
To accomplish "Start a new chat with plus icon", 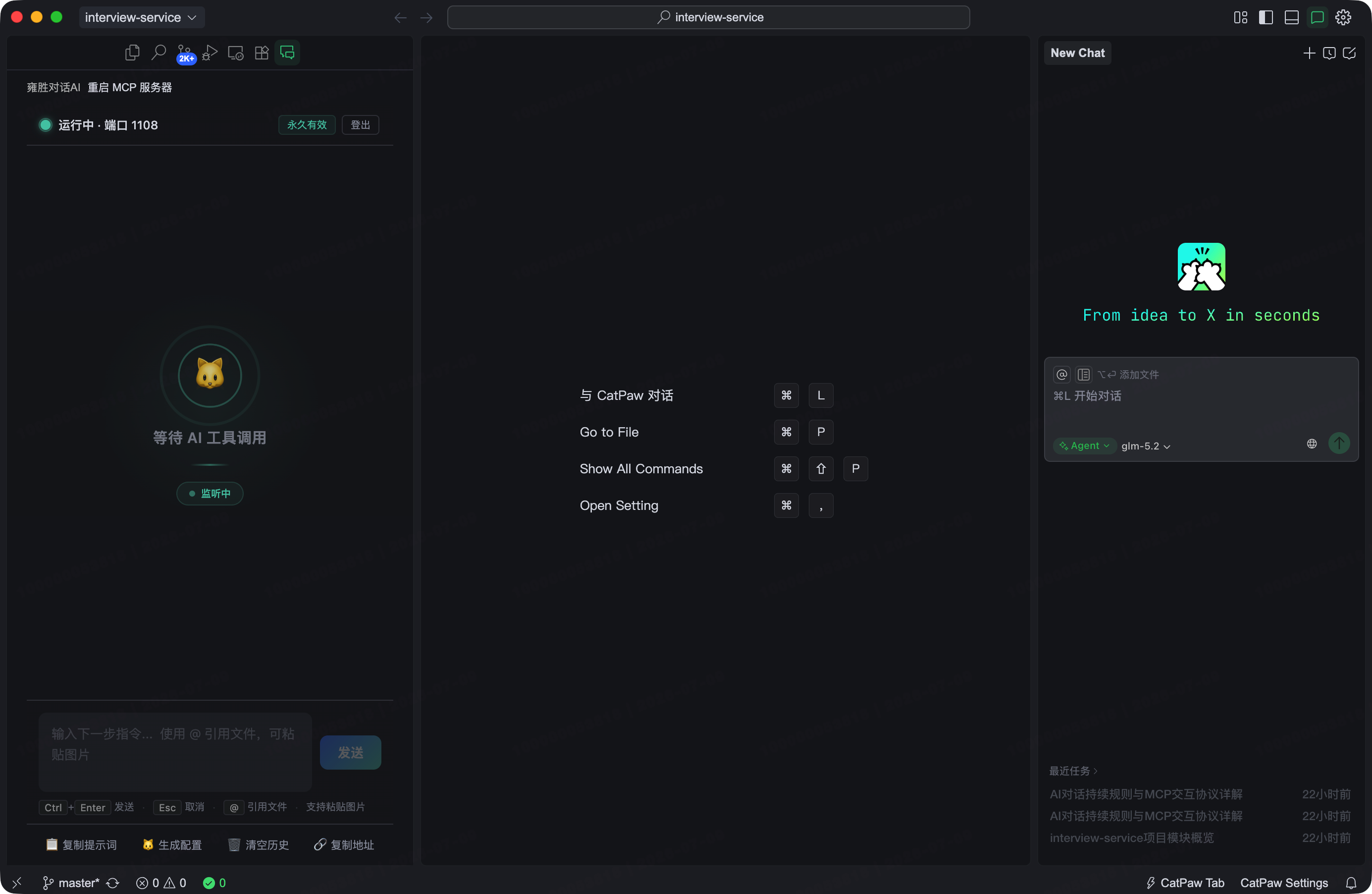I will (x=1309, y=53).
